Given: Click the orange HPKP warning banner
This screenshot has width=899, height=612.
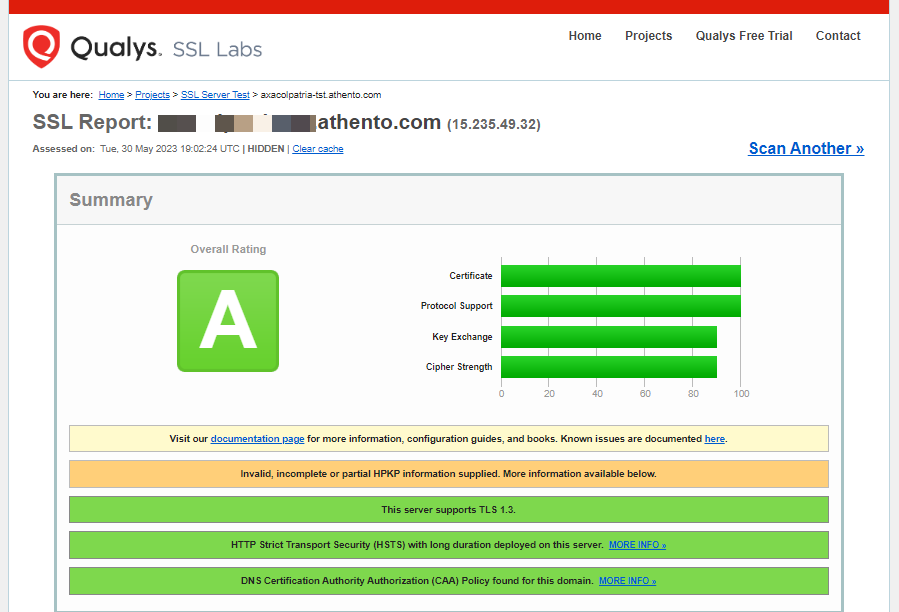Looking at the screenshot, I should tap(448, 474).
